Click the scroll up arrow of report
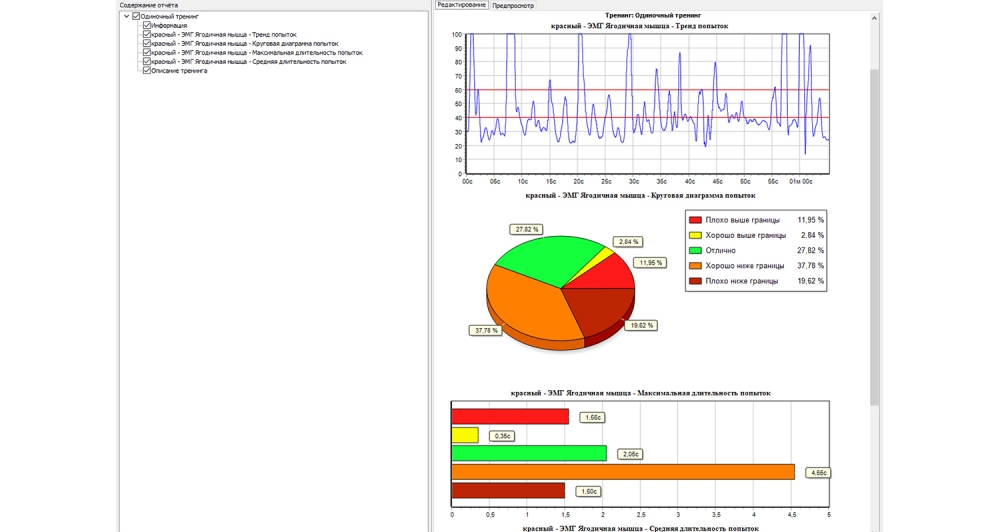This screenshot has width=1000, height=532. click(x=875, y=18)
